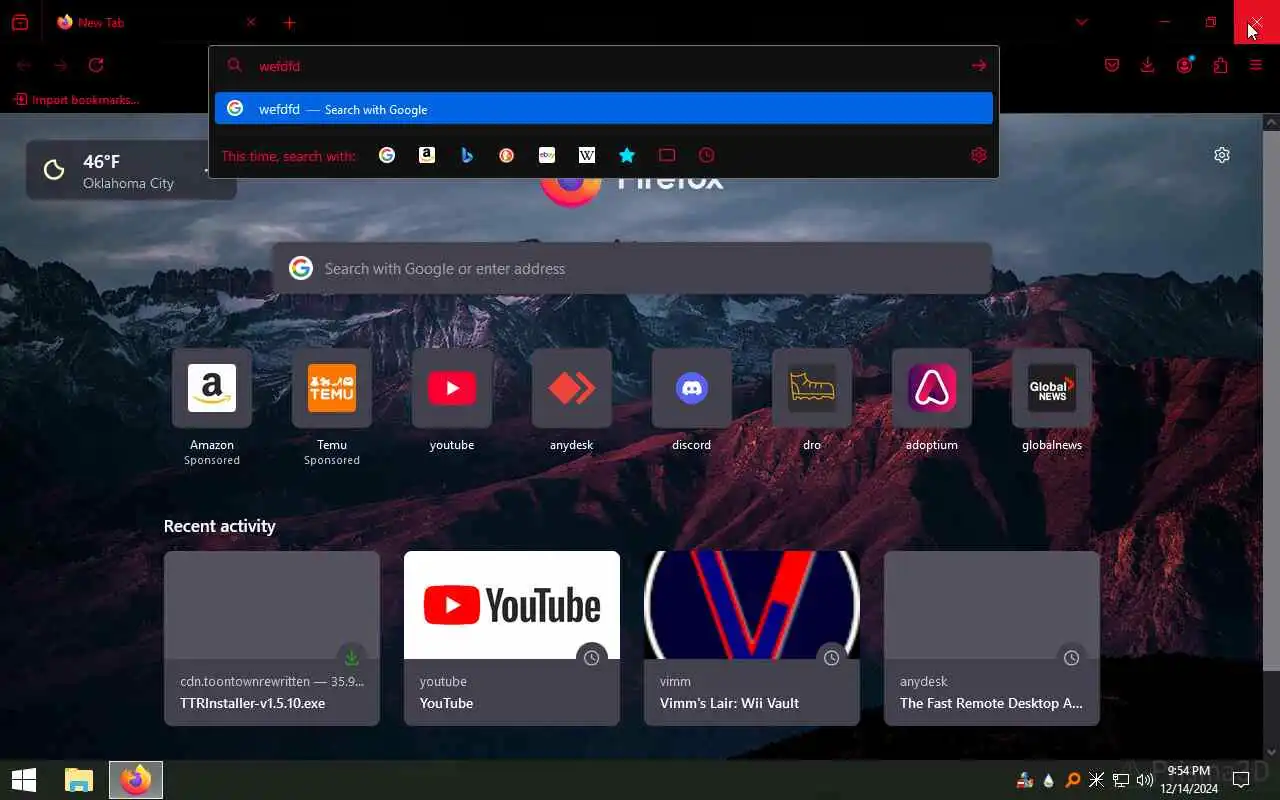Image resolution: width=1280 pixels, height=800 pixels.
Task: Search this time with Bing icon
Action: pos(467,155)
